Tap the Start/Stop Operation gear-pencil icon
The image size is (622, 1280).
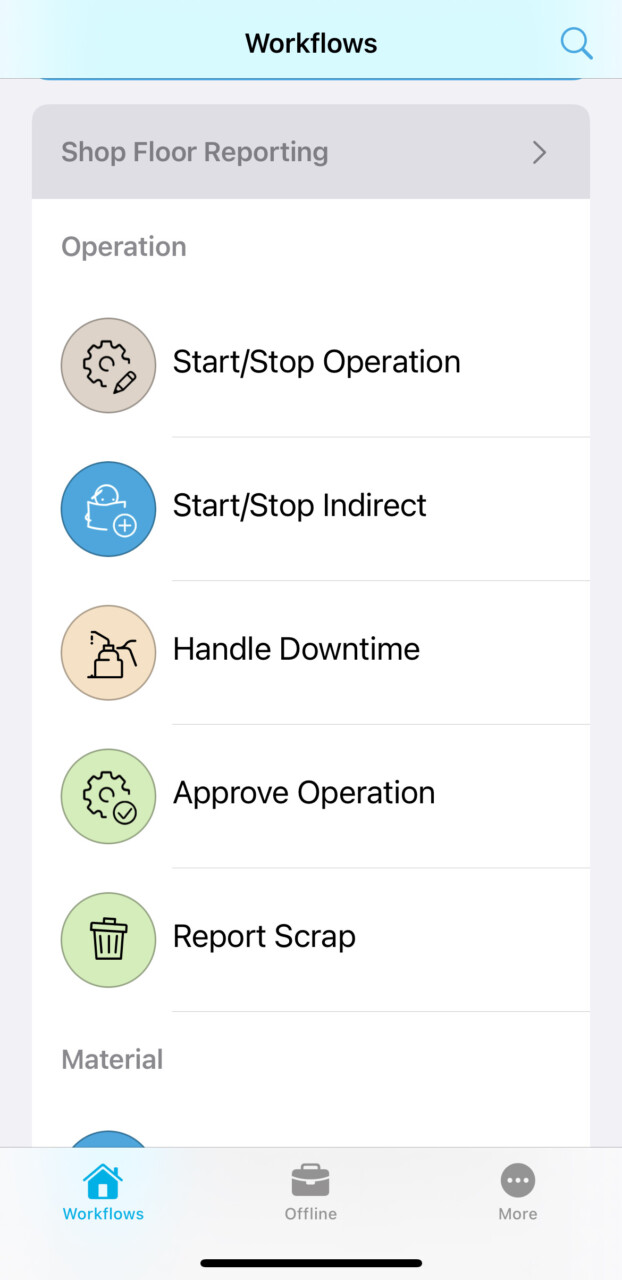tap(108, 365)
